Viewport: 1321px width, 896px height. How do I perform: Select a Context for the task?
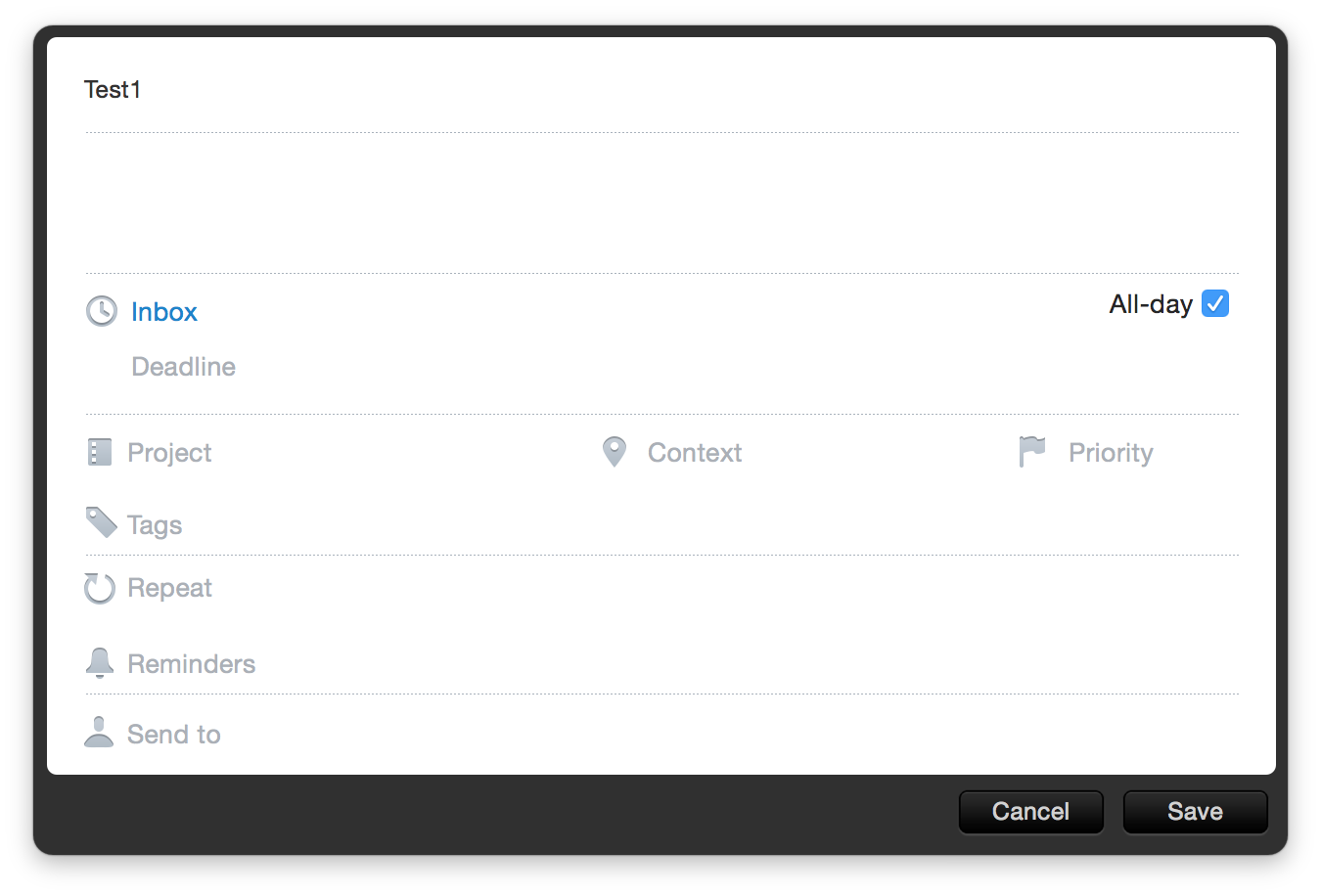[695, 453]
